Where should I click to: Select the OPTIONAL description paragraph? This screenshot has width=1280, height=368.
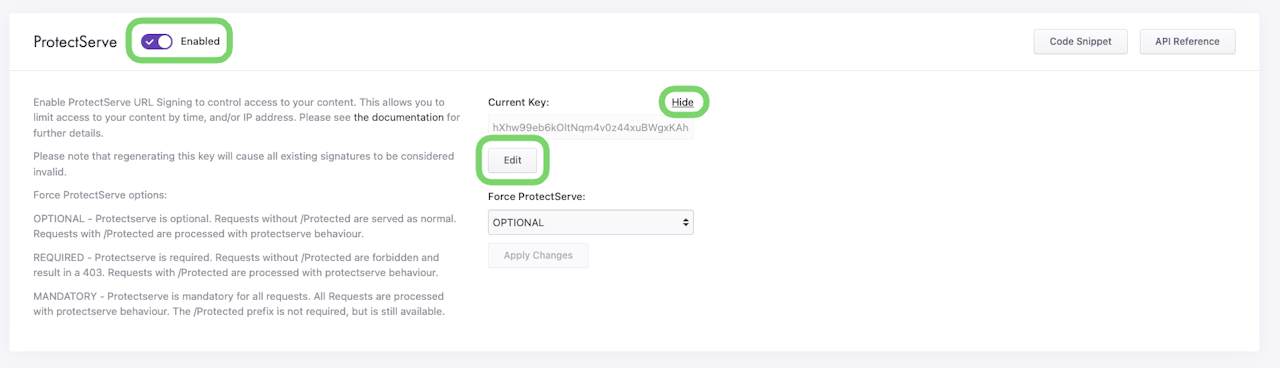(x=245, y=226)
